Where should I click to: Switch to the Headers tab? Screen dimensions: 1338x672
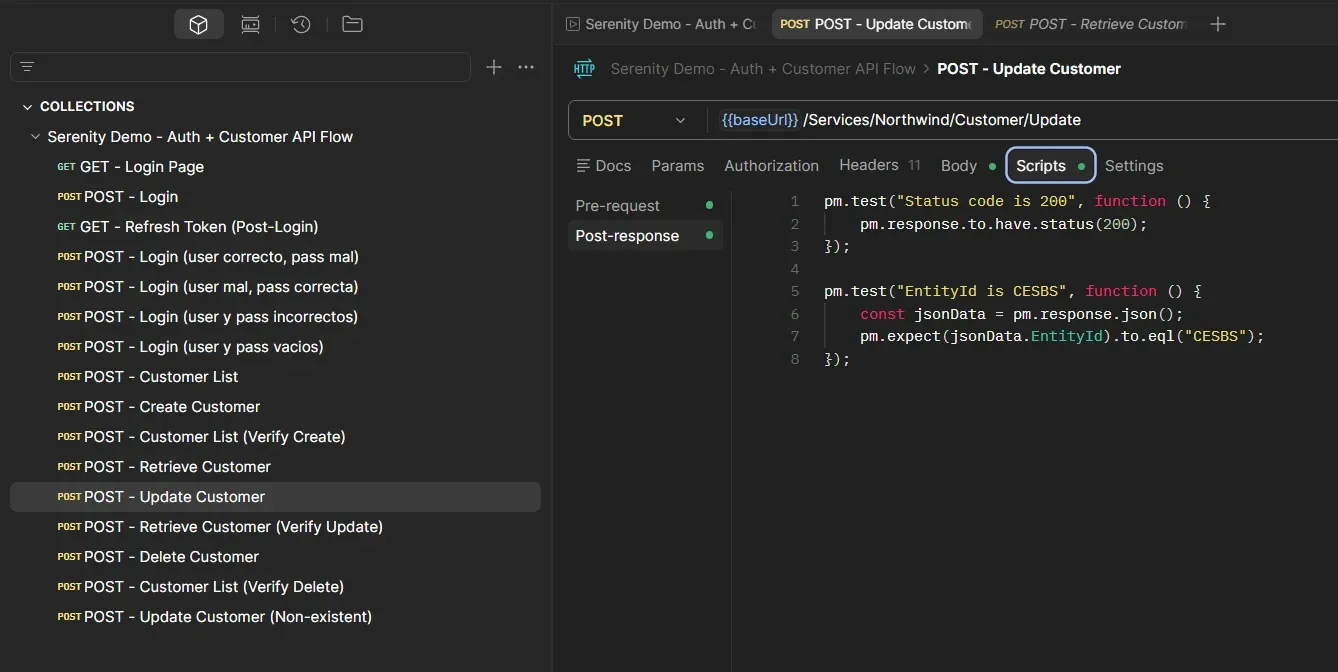click(x=867, y=165)
